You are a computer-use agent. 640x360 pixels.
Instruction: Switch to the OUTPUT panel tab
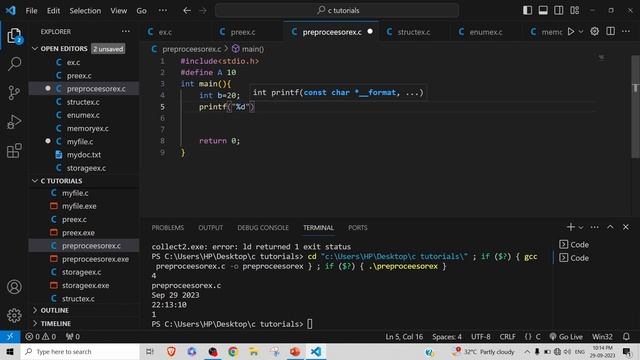[x=211, y=228]
